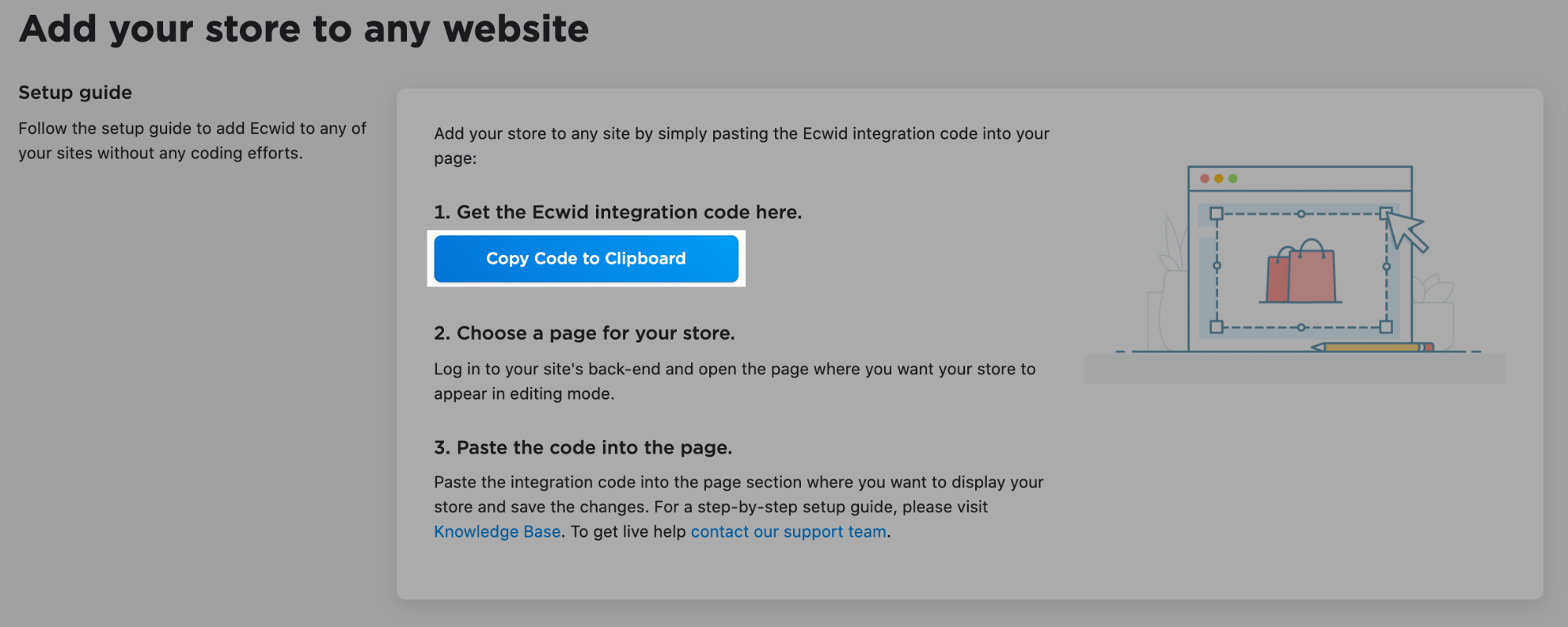Click the 'Add your store to any website' heading
This screenshot has height=627, width=1568.
[x=304, y=29]
